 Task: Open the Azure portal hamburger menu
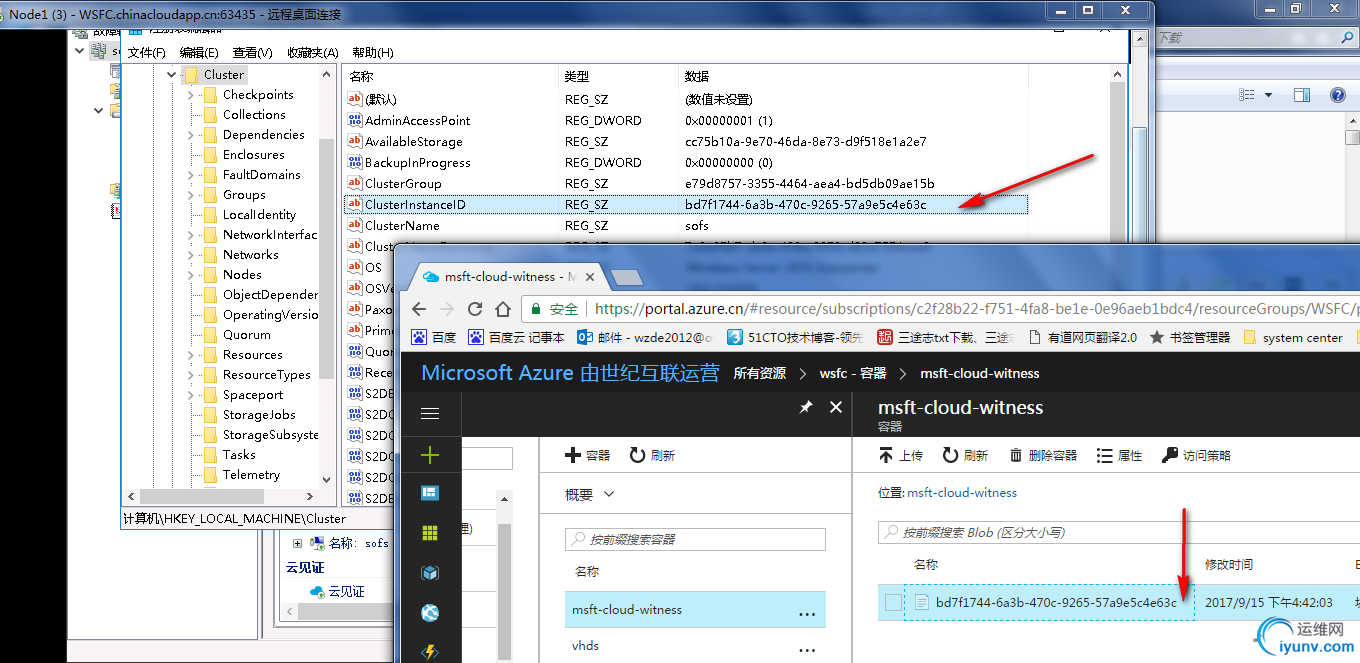click(430, 413)
